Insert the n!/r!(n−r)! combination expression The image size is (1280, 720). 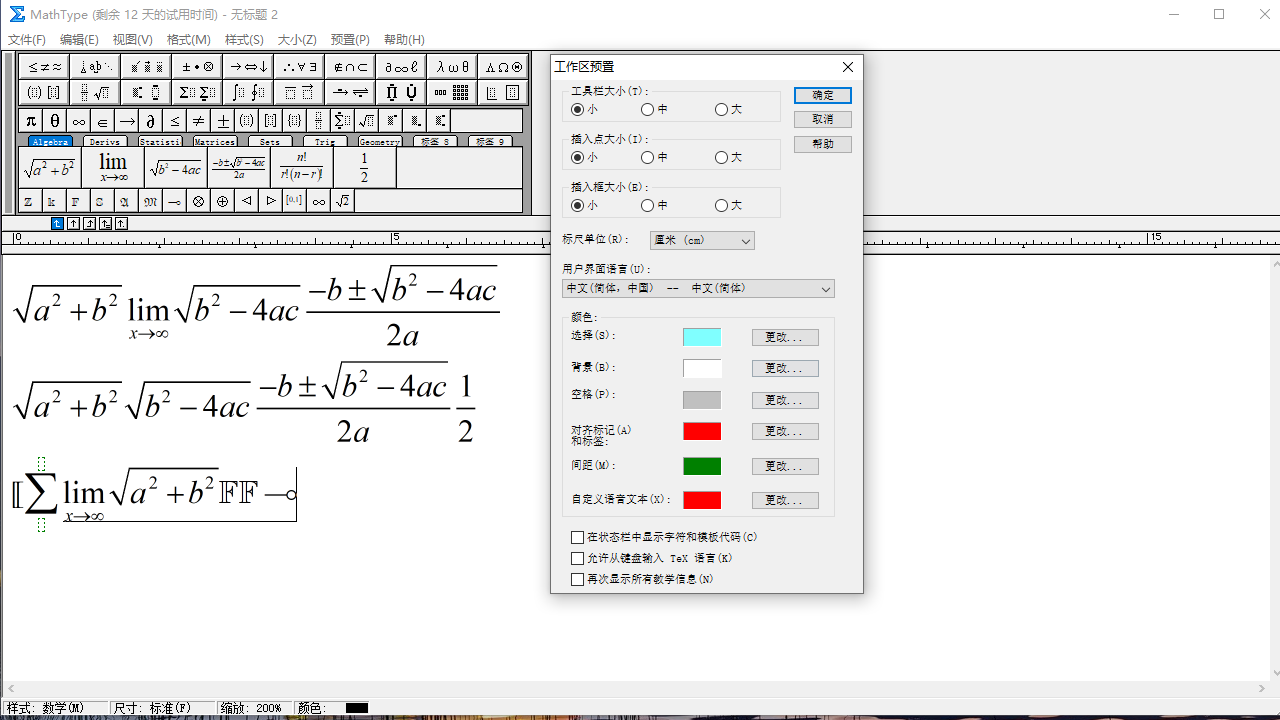(301, 168)
